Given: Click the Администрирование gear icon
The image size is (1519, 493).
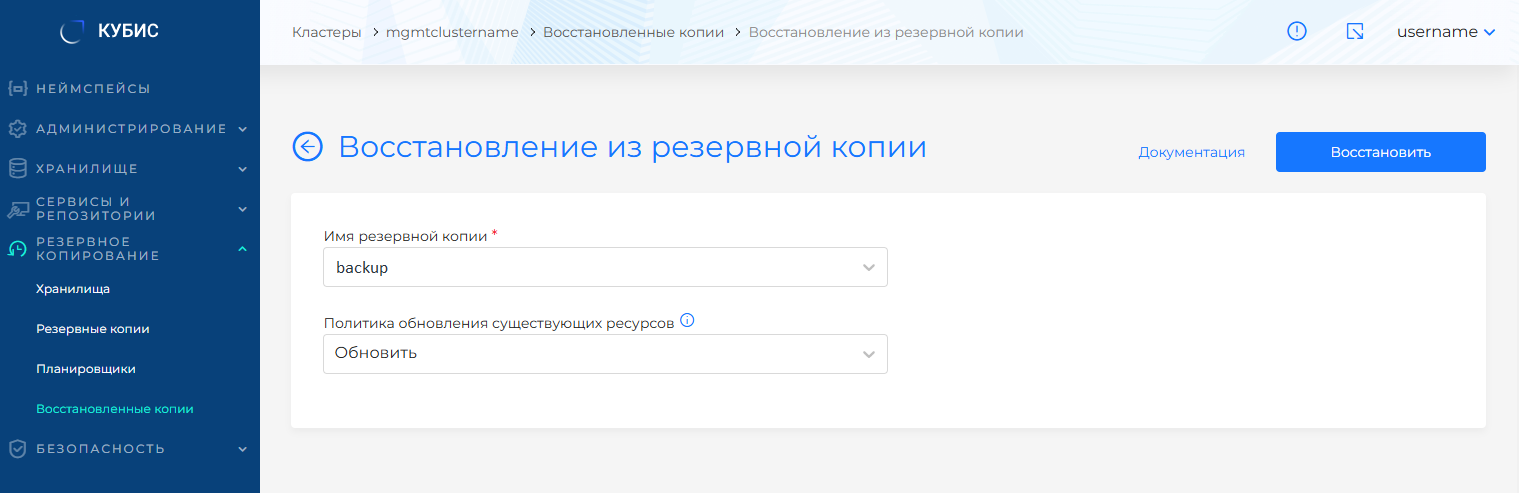Looking at the screenshot, I should coord(17,129).
